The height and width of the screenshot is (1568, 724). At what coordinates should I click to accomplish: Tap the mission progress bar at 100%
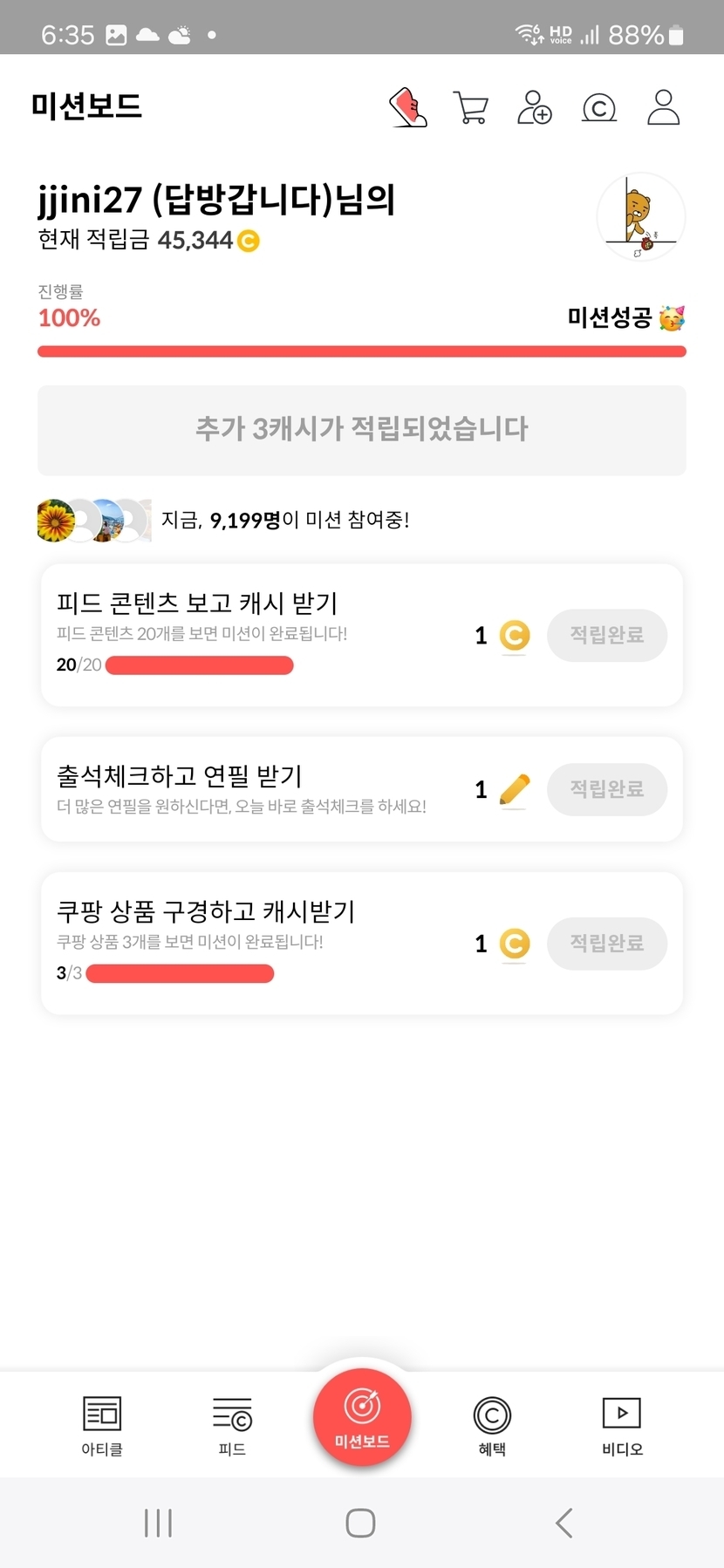[x=362, y=351]
